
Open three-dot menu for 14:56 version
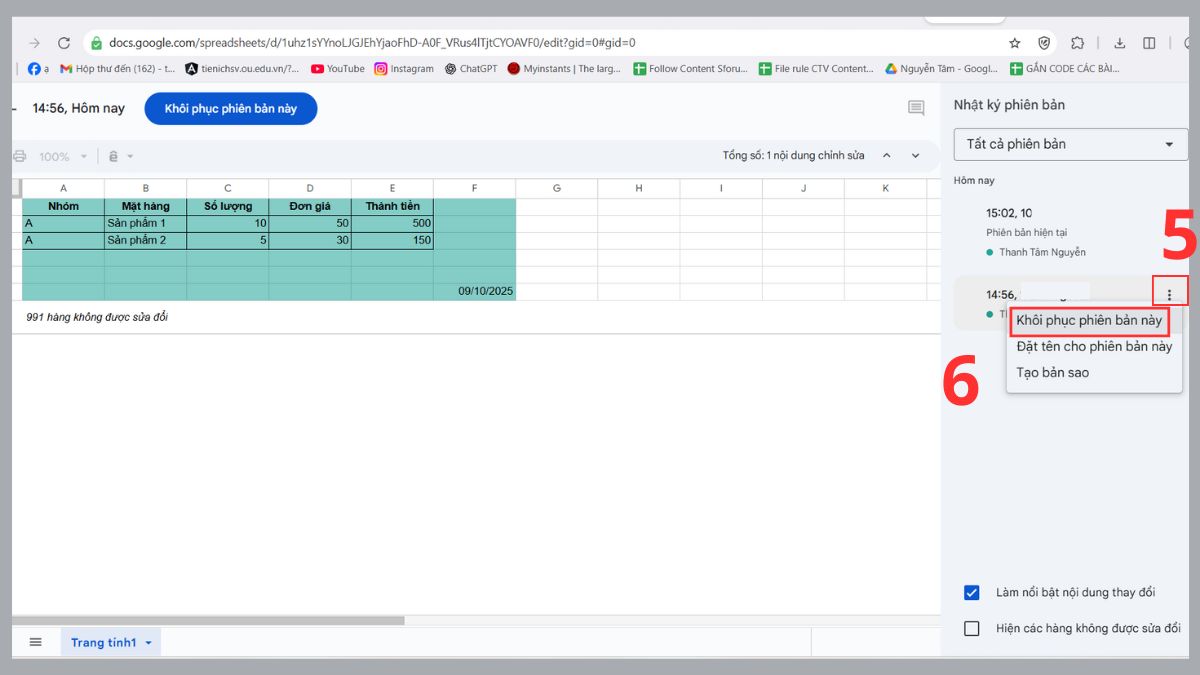pyautogui.click(x=1169, y=295)
